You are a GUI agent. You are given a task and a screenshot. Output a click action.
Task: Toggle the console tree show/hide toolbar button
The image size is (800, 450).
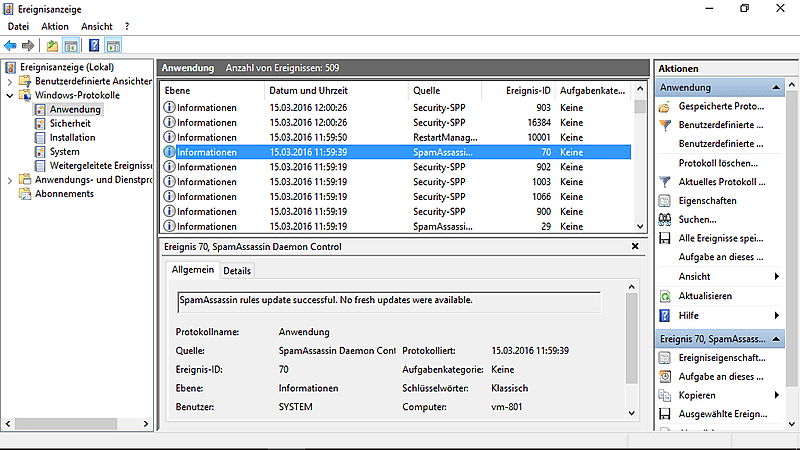[71, 46]
